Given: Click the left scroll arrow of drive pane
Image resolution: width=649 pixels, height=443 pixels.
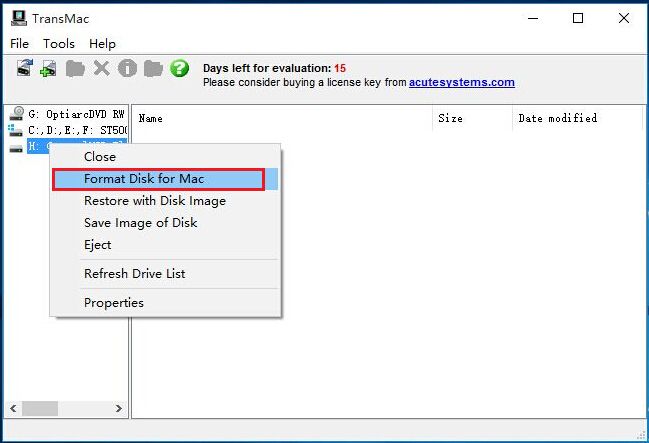Looking at the screenshot, I should pos(13,409).
